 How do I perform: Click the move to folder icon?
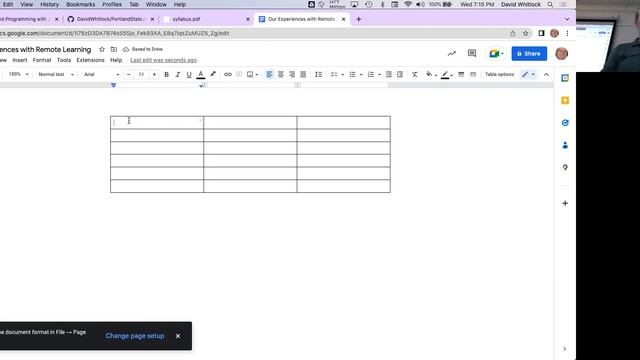[113, 49]
